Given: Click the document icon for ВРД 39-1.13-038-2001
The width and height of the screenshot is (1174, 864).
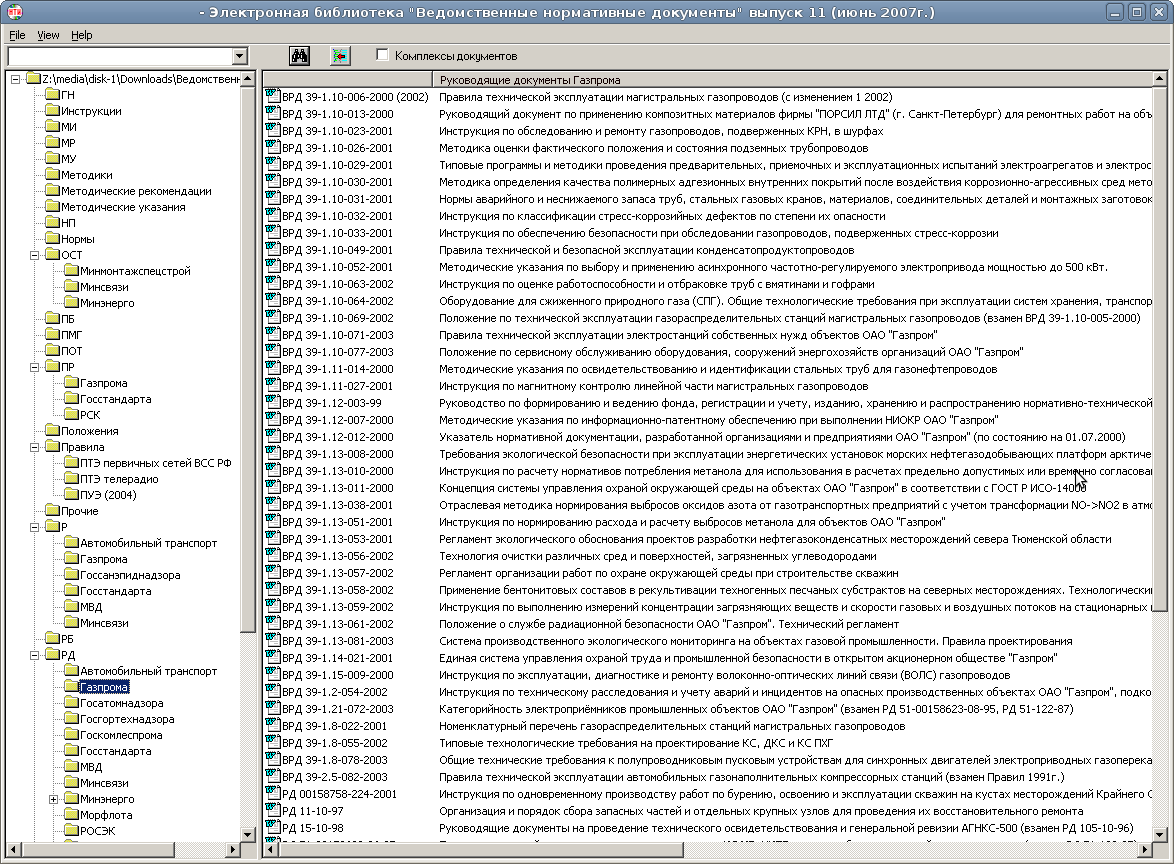Looking at the screenshot, I should [273, 505].
